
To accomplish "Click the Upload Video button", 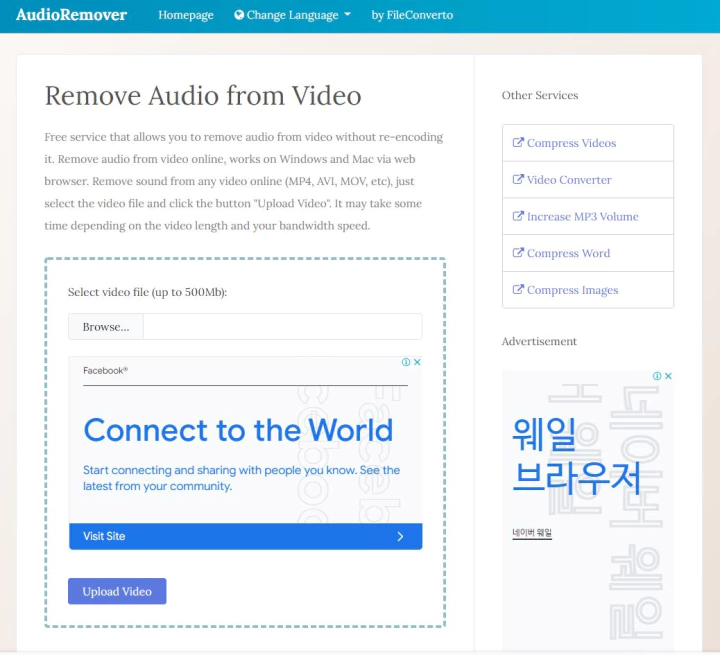I will [x=117, y=591].
